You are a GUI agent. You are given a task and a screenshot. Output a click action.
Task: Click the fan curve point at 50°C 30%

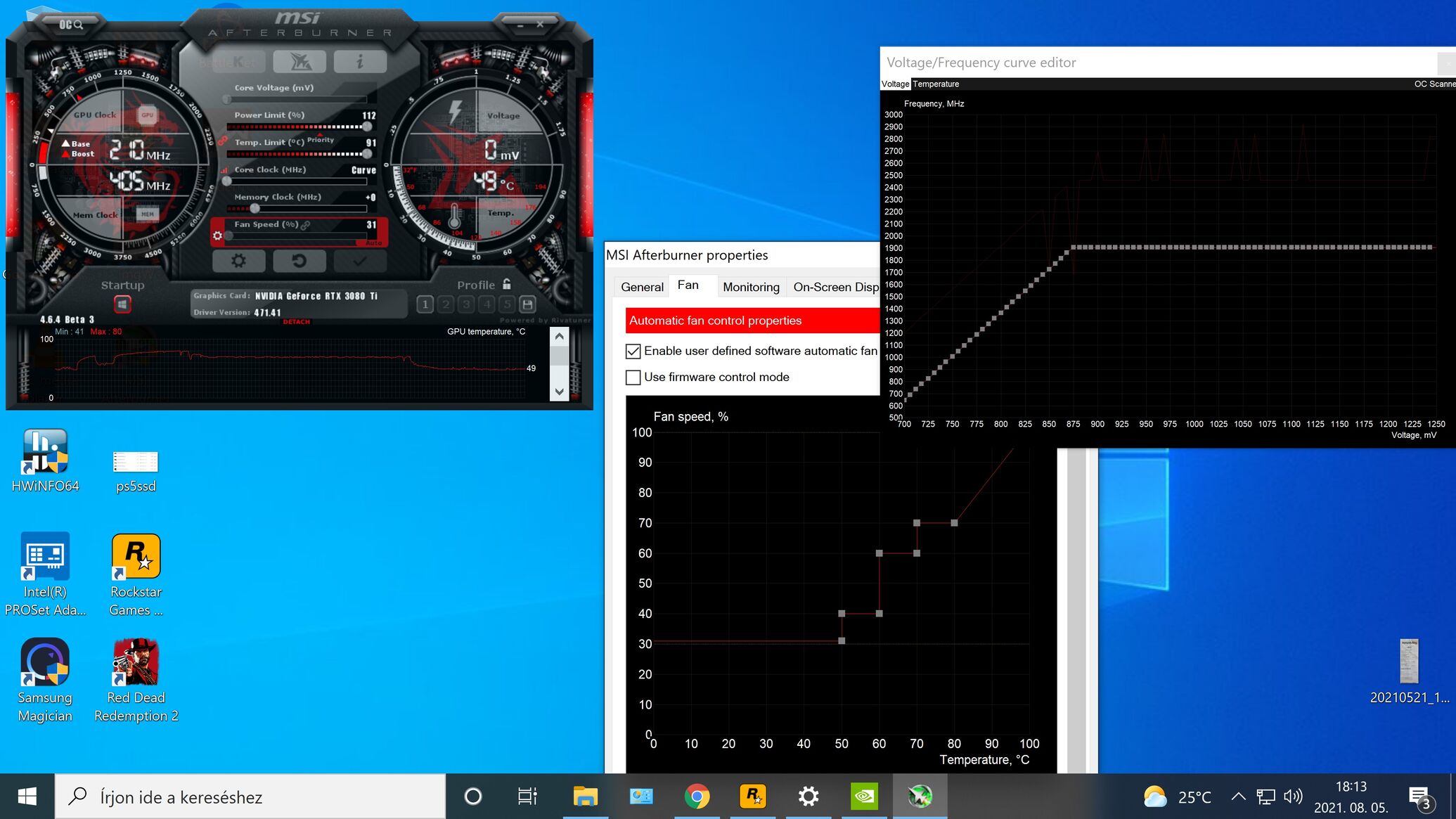pos(842,640)
